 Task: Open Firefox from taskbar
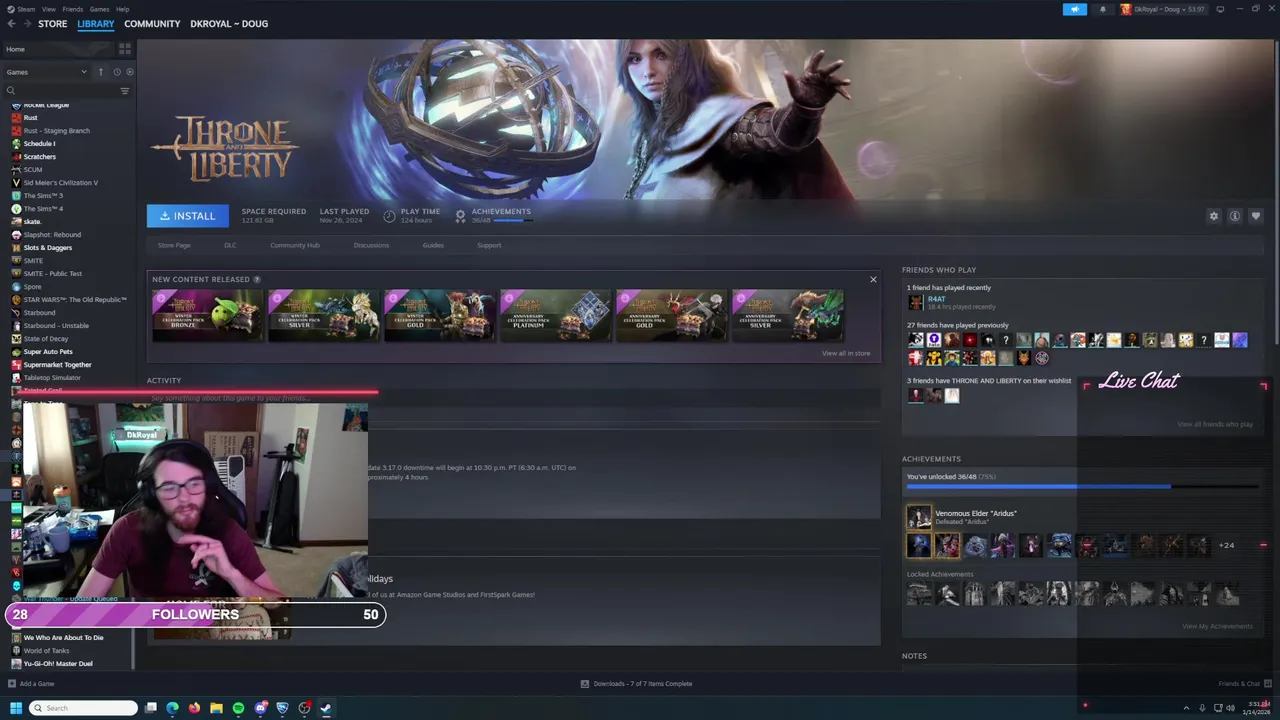click(194, 708)
